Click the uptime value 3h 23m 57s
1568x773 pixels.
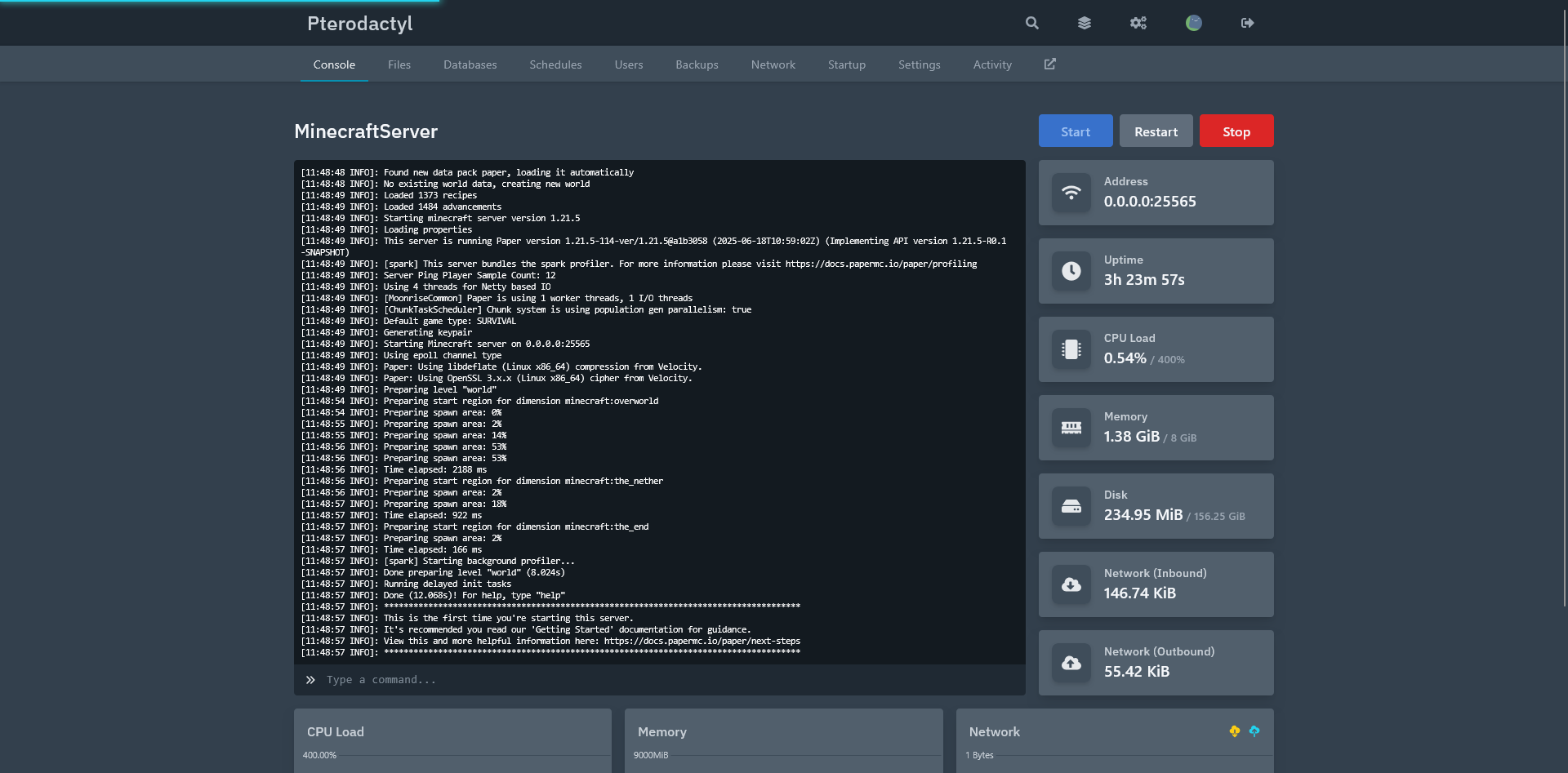(x=1144, y=280)
